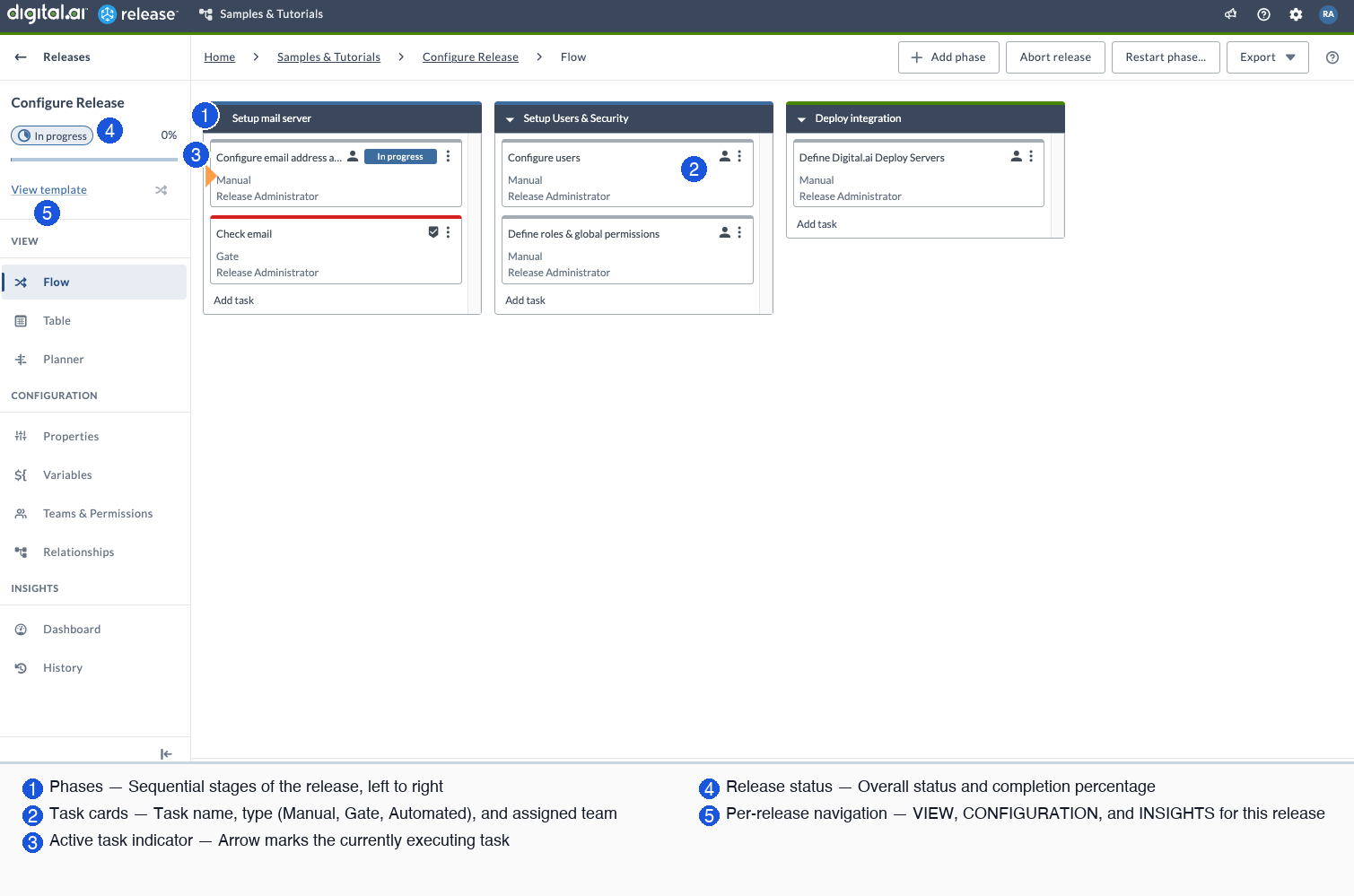
Task: Open the Configure Release breadcrumb
Action: [470, 57]
